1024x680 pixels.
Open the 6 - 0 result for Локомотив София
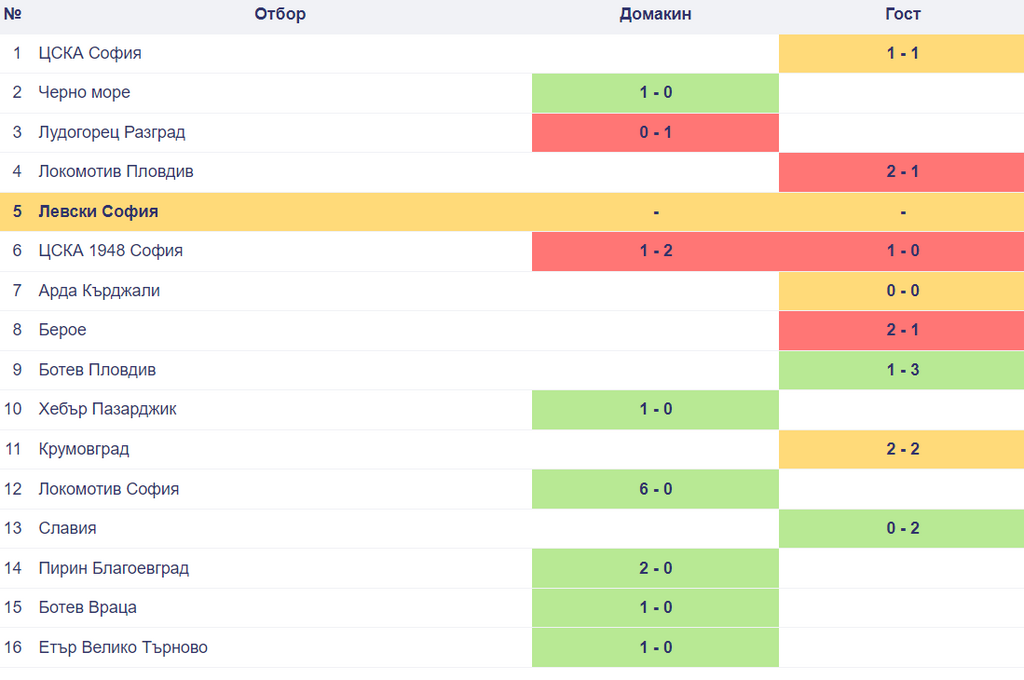pyautogui.click(x=656, y=489)
